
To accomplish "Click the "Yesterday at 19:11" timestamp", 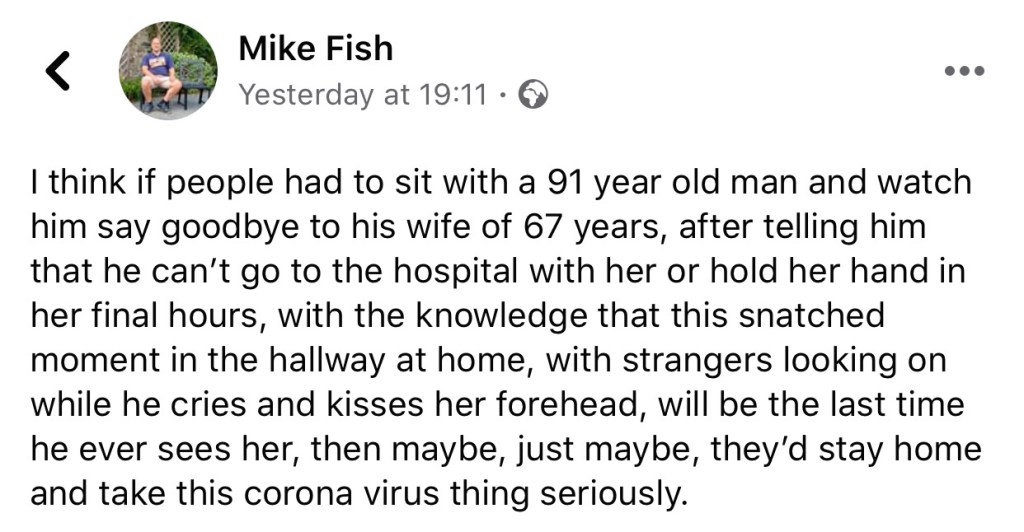I will [x=363, y=95].
